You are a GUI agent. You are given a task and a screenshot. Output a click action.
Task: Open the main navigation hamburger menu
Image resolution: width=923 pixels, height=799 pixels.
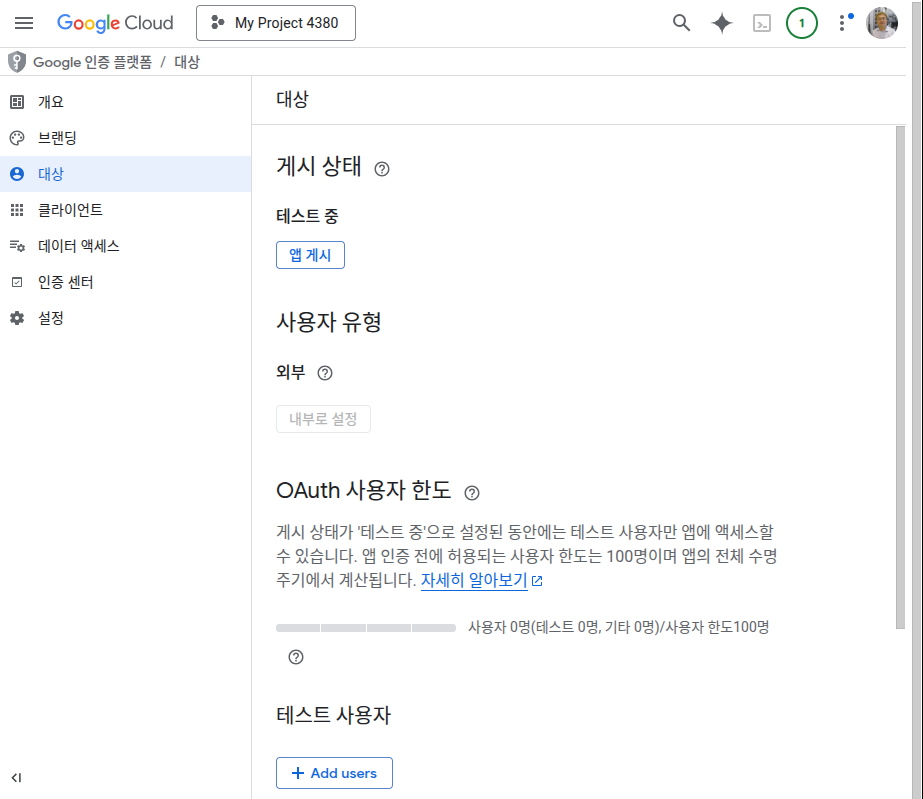pos(24,23)
